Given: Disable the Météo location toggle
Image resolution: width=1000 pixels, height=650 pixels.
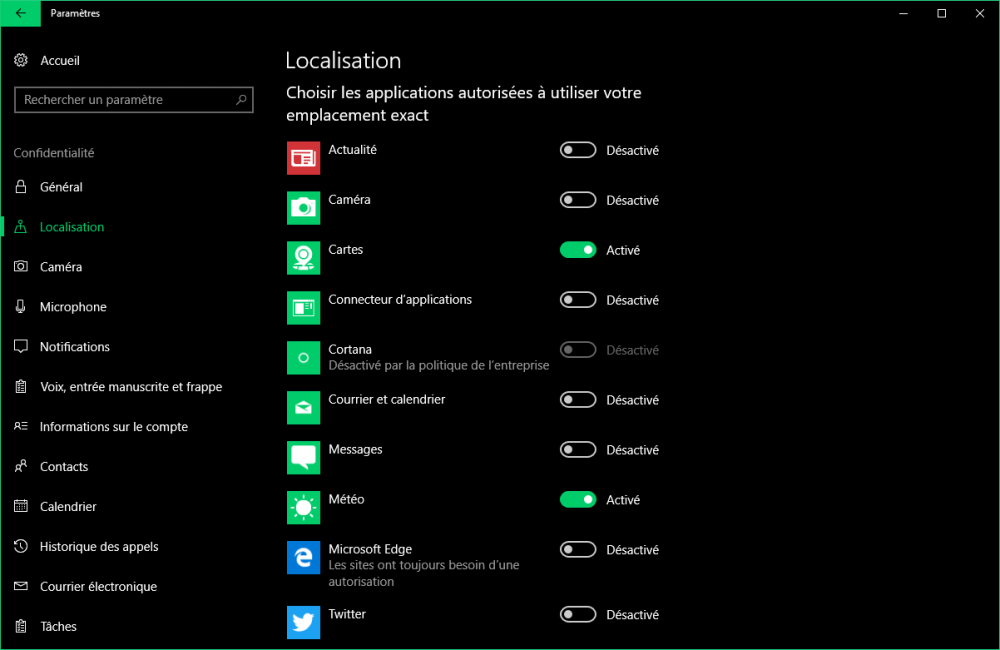Looking at the screenshot, I should click(x=578, y=500).
